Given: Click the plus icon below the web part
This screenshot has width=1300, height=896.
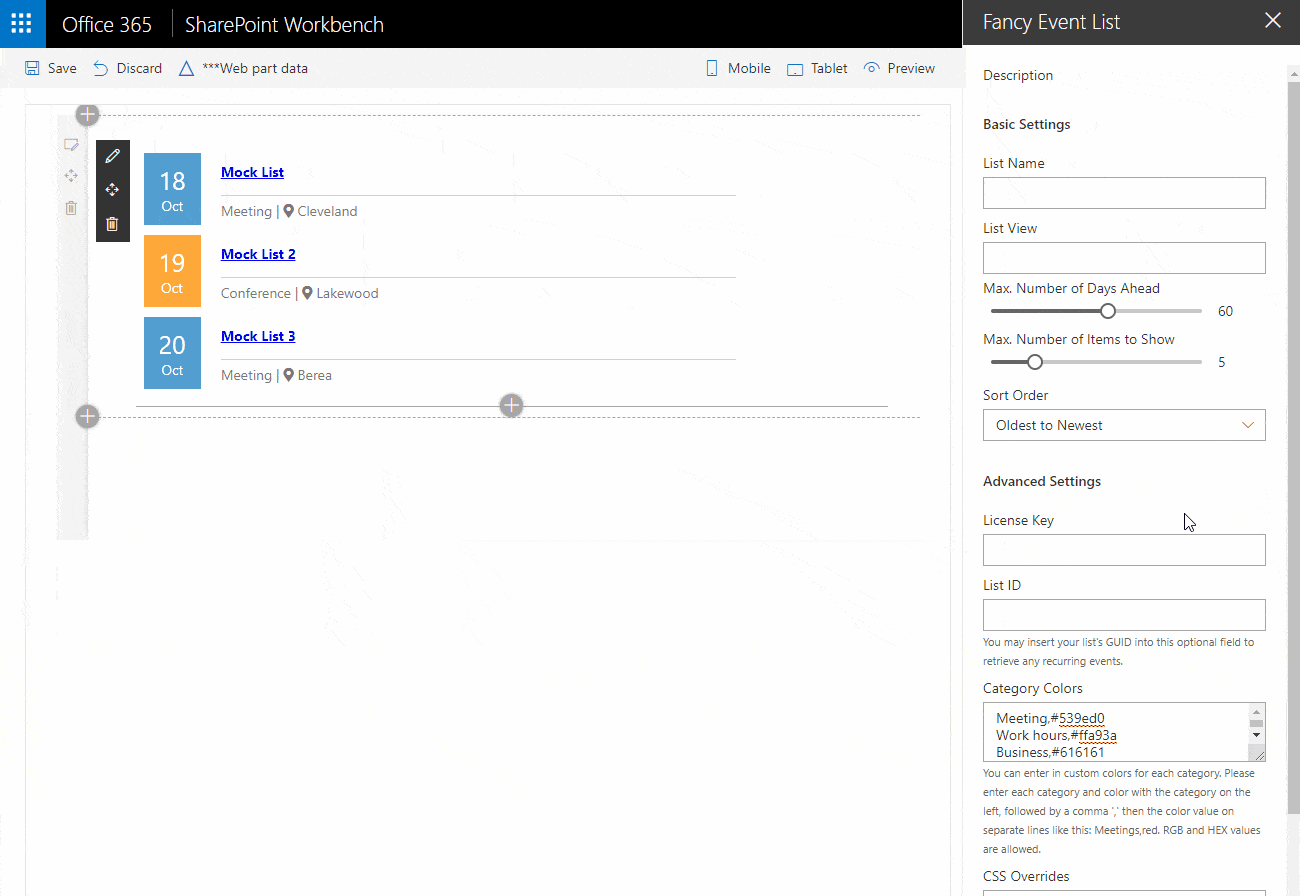Looking at the screenshot, I should 511,405.
